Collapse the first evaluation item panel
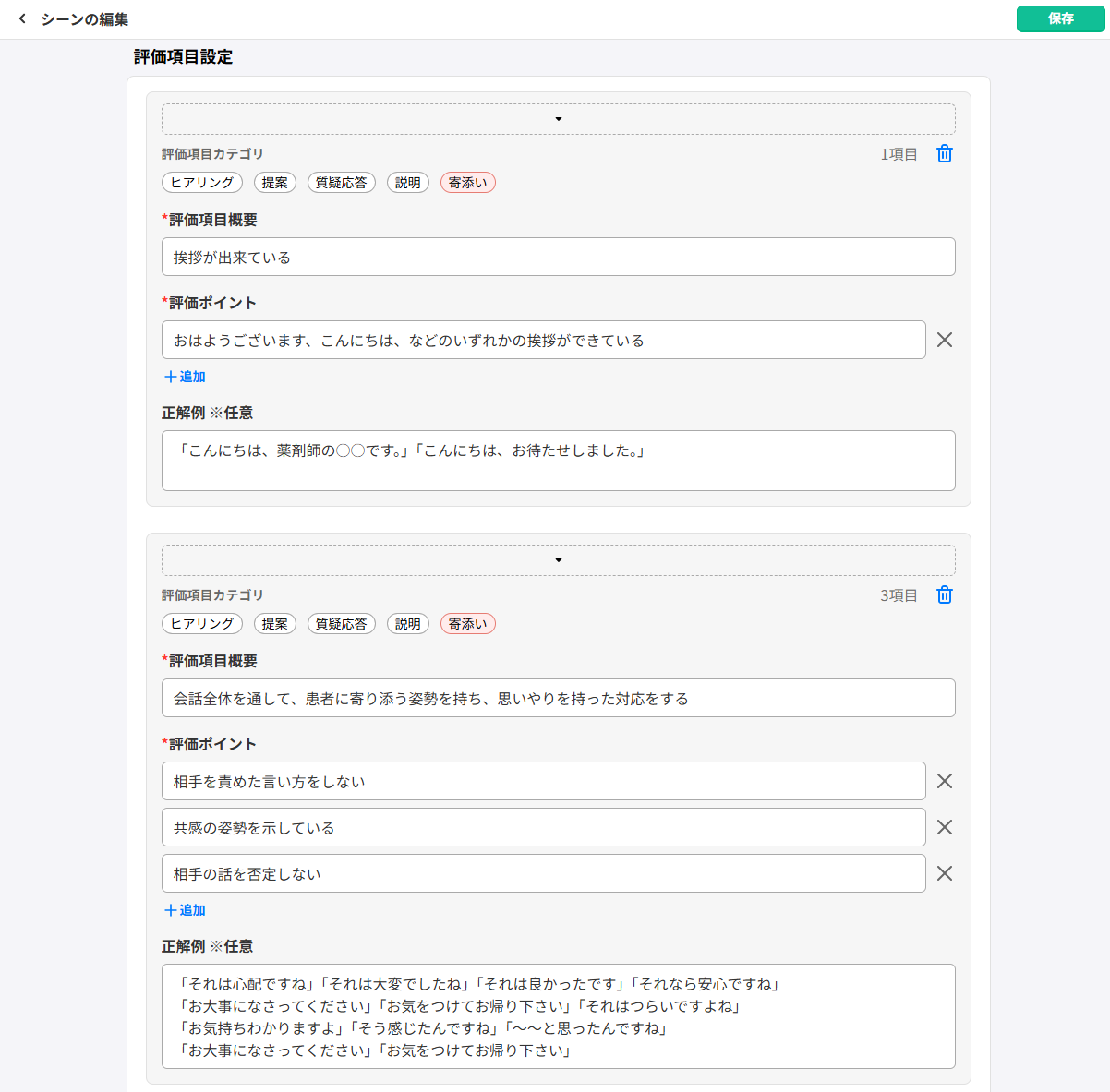 558,119
